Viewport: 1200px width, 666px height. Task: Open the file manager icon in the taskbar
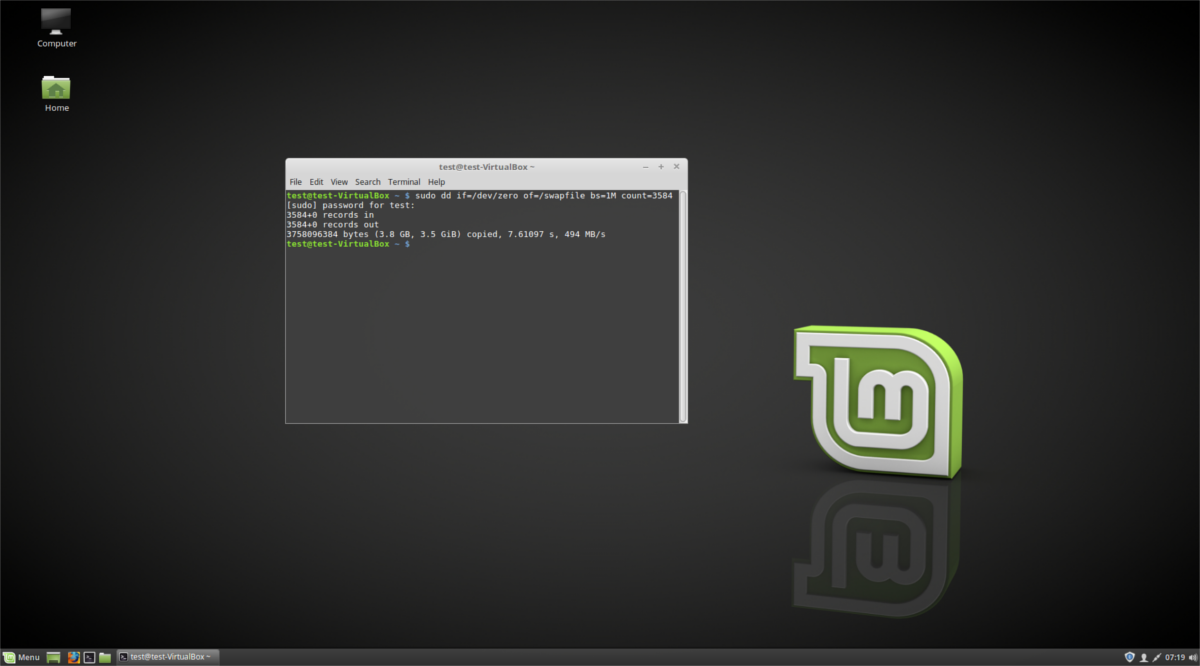[x=104, y=657]
